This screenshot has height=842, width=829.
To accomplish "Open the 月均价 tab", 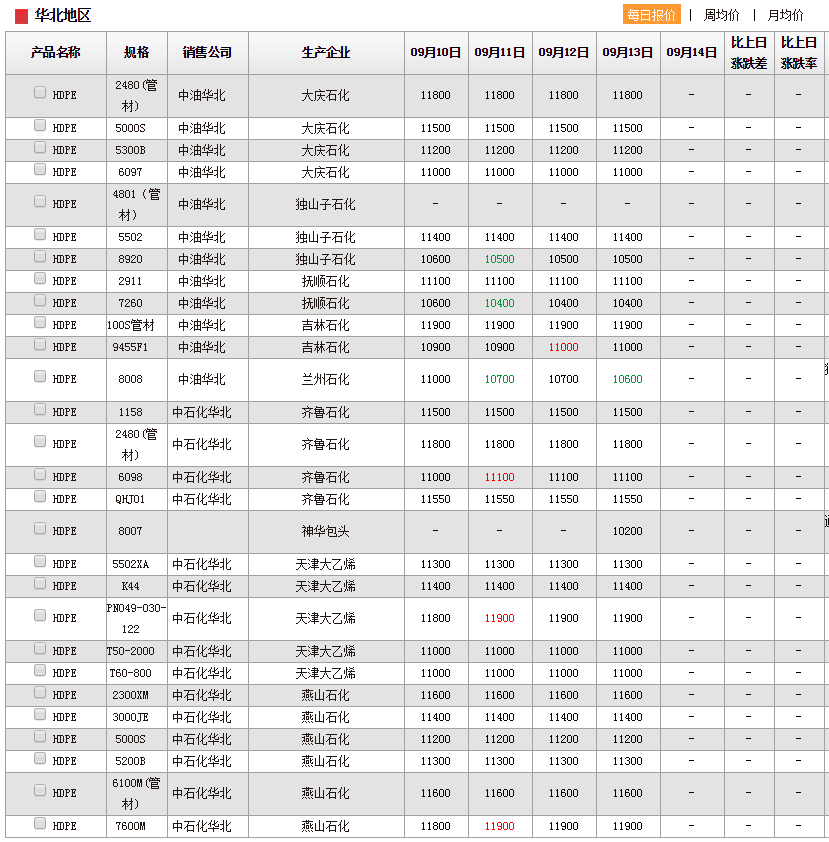I will point(785,15).
